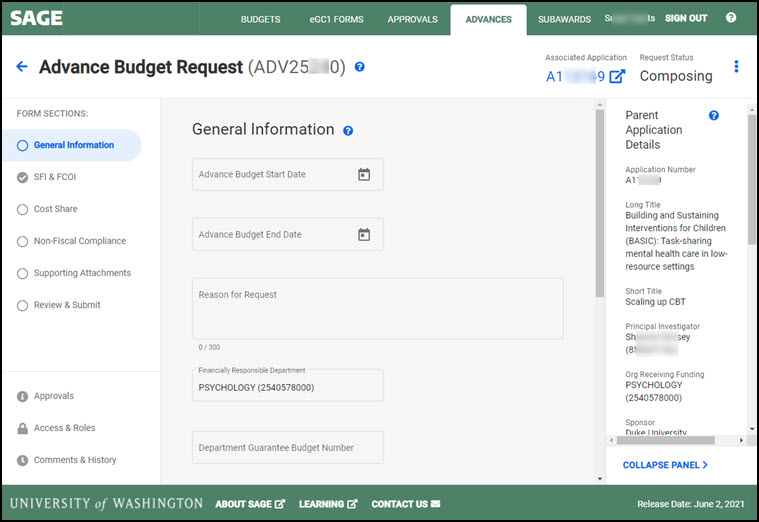Click LEARNING footer link
The width and height of the screenshot is (759, 522).
(x=328, y=504)
